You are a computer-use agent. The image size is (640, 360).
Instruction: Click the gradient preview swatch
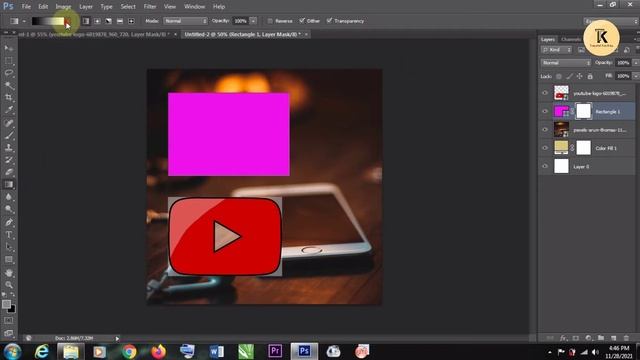48,21
